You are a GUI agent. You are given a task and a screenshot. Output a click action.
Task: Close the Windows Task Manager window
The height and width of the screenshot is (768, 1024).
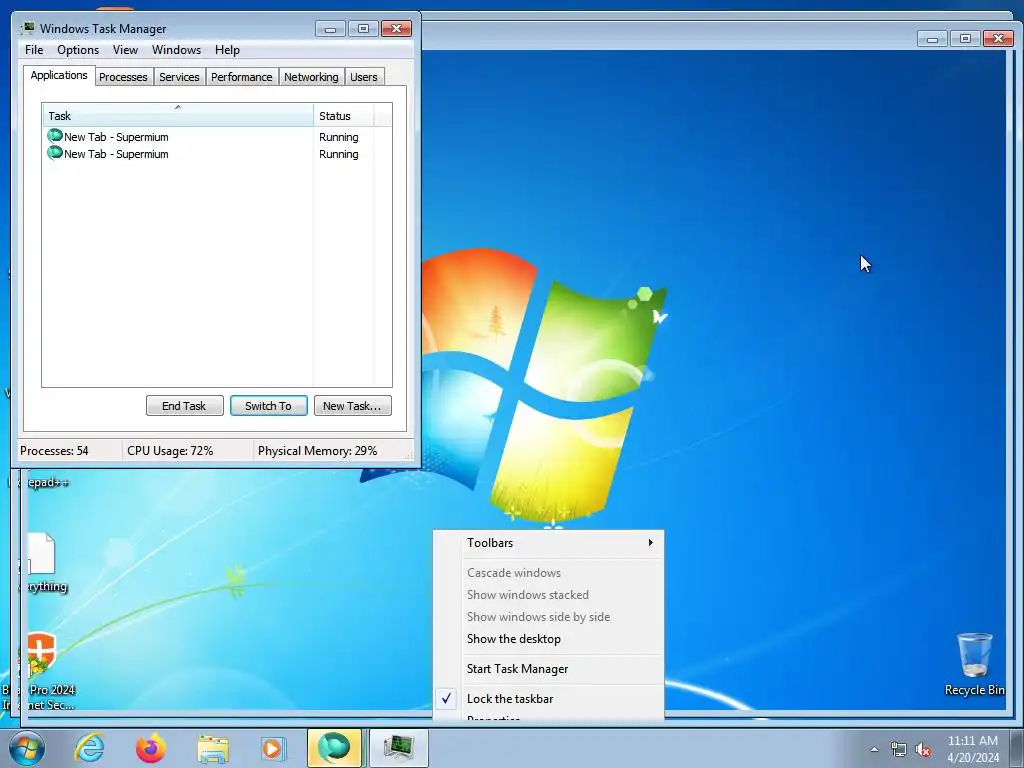(x=396, y=29)
